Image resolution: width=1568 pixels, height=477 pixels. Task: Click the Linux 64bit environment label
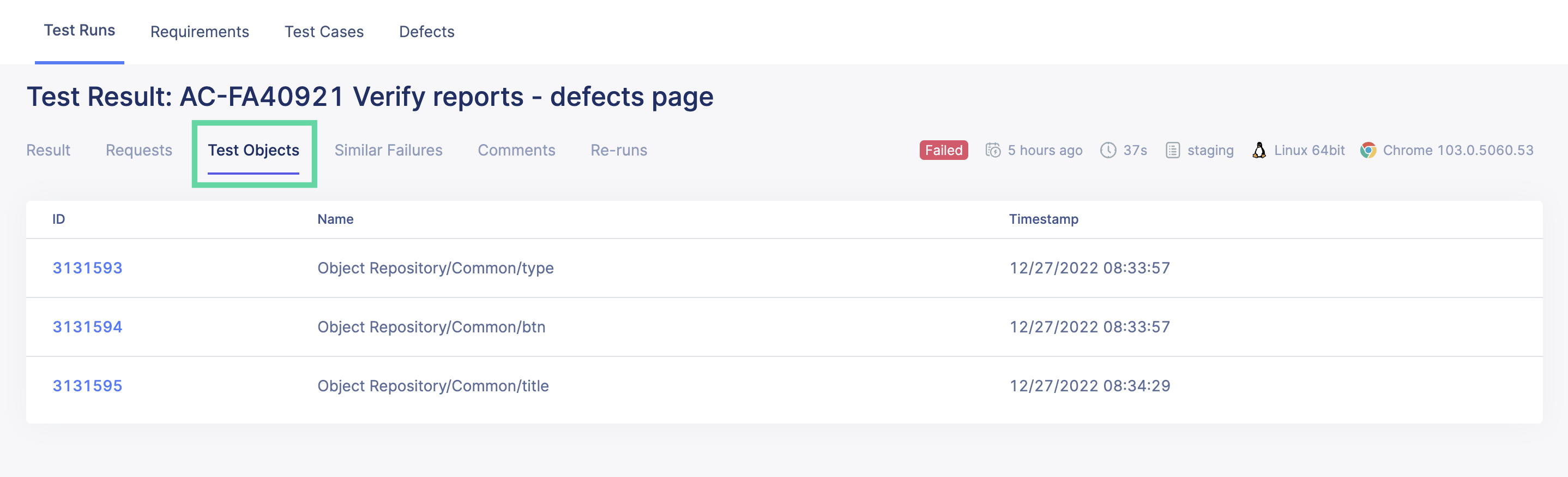pyautogui.click(x=1310, y=150)
